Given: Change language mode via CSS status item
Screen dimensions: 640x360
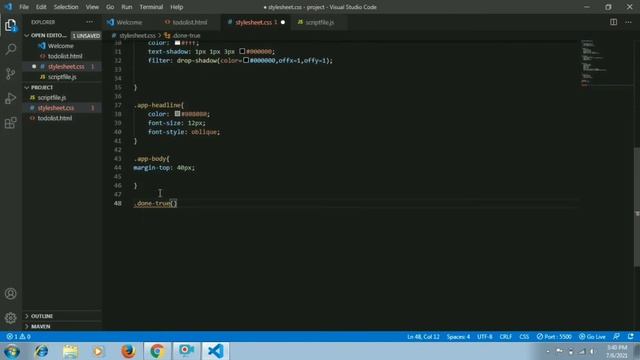Looking at the screenshot, I should pyautogui.click(x=524, y=337).
